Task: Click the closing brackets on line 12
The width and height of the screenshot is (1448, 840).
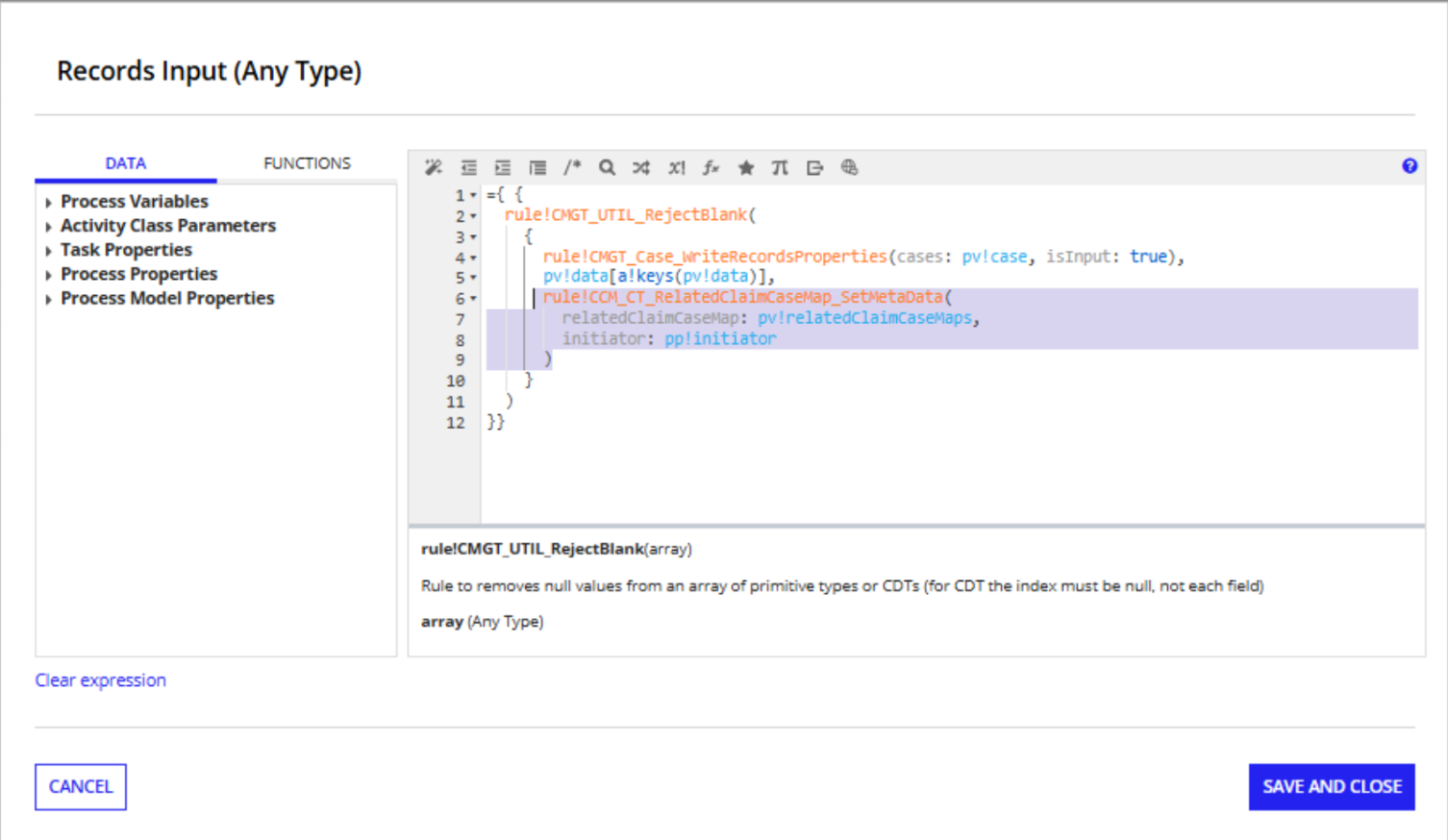Action: pyautogui.click(x=495, y=422)
